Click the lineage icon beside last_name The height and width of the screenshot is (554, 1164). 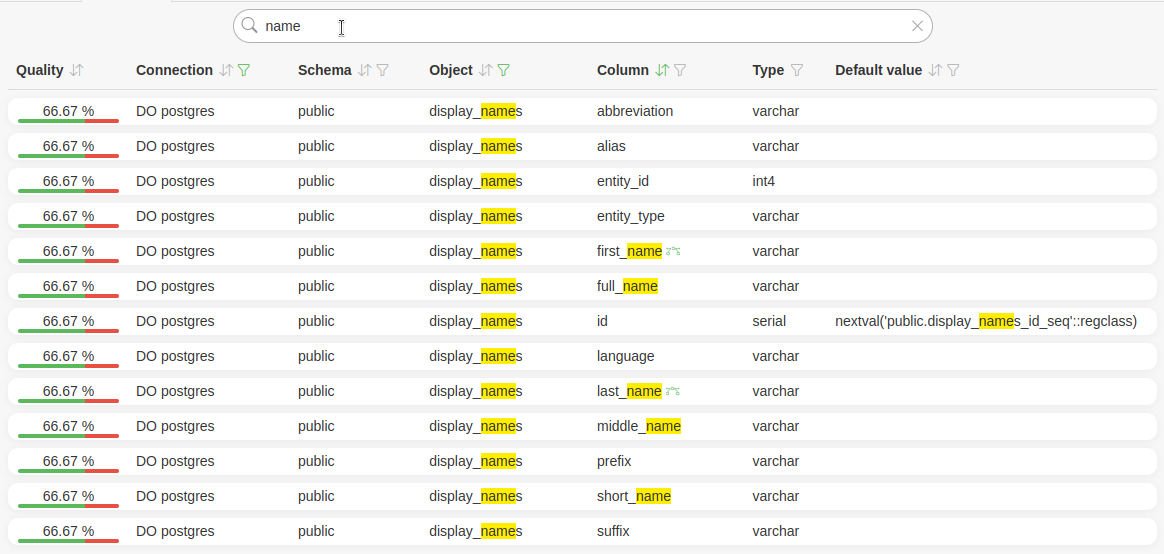[674, 392]
